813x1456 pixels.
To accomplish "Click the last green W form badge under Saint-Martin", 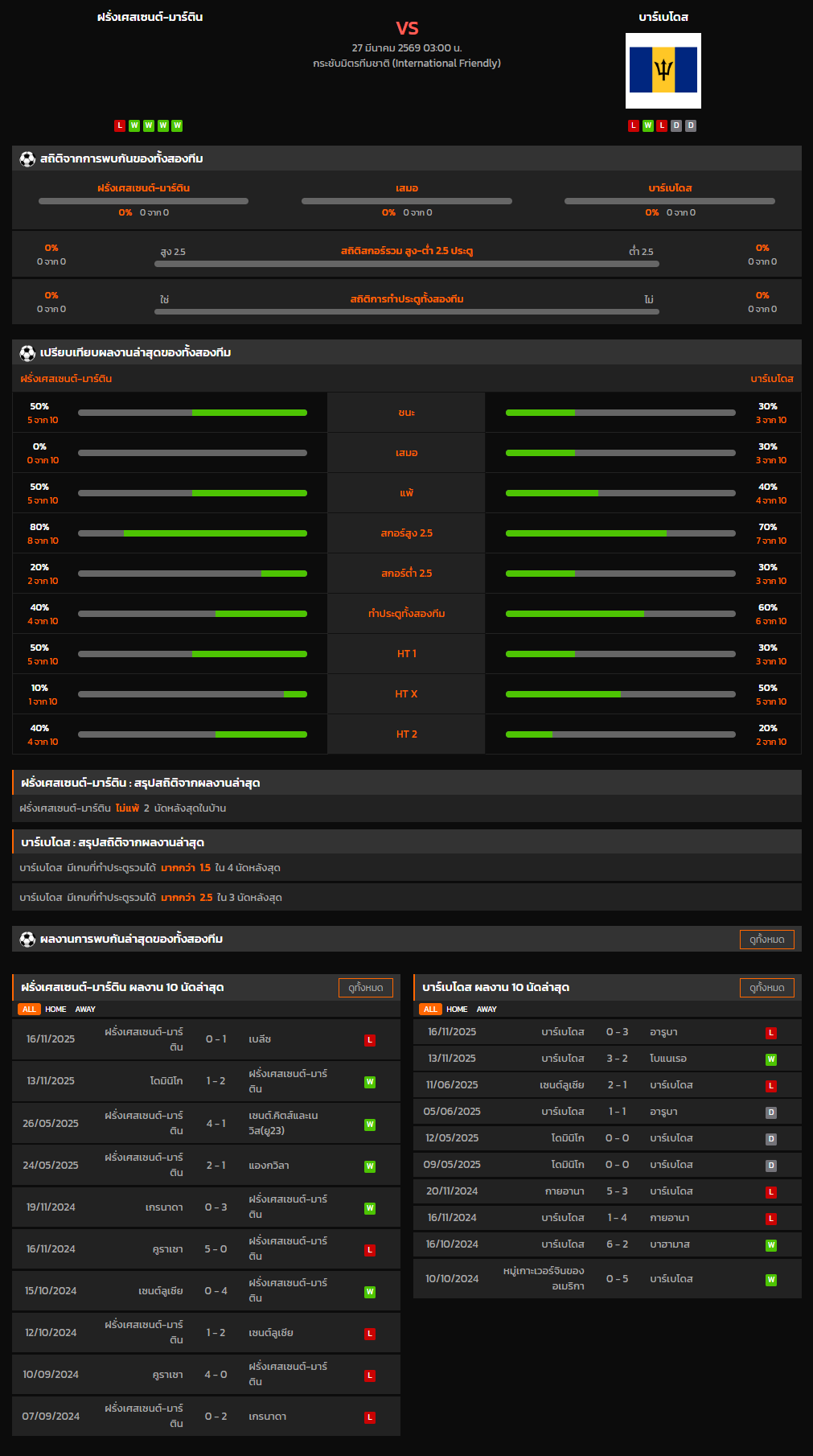I will point(177,125).
